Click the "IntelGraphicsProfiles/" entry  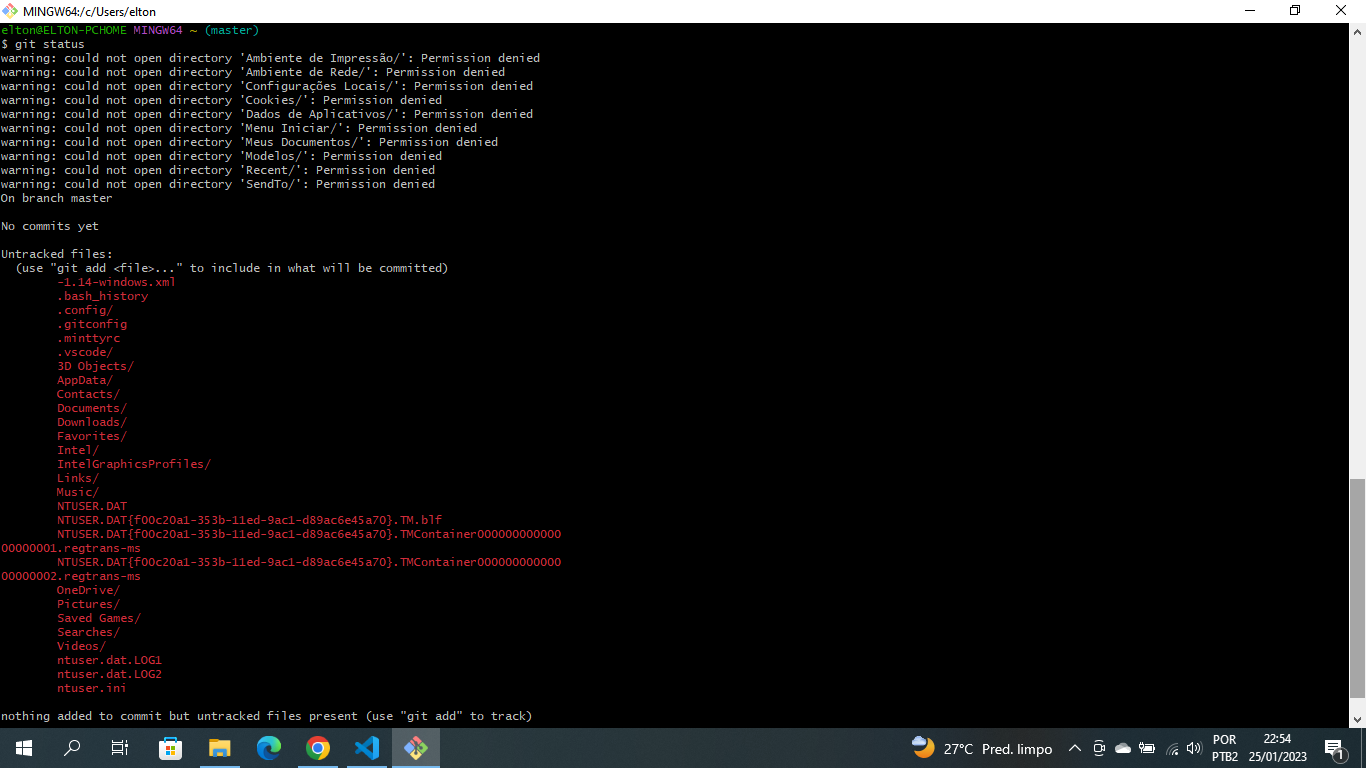pos(134,464)
